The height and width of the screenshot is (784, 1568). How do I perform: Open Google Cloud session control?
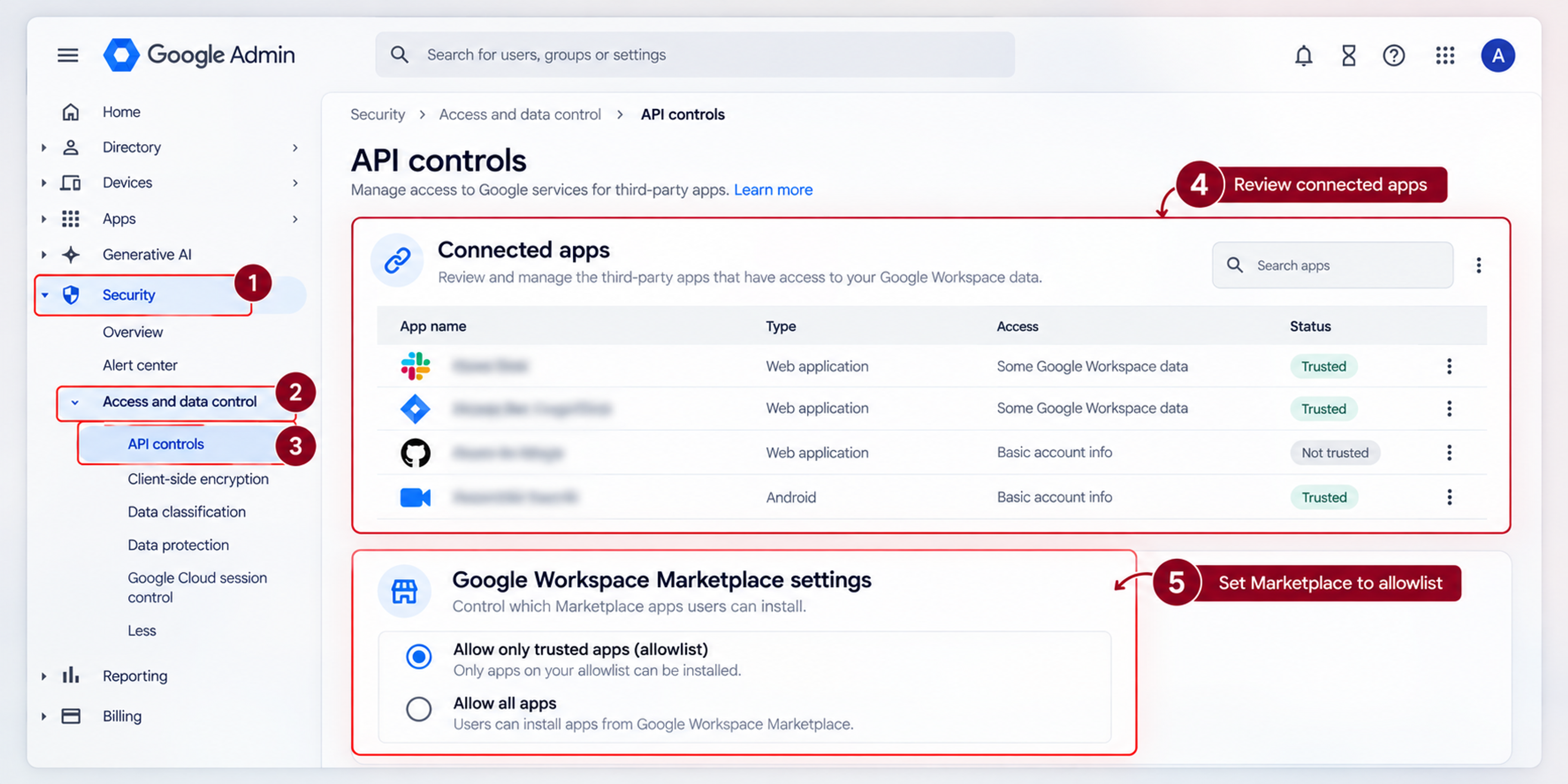point(196,588)
